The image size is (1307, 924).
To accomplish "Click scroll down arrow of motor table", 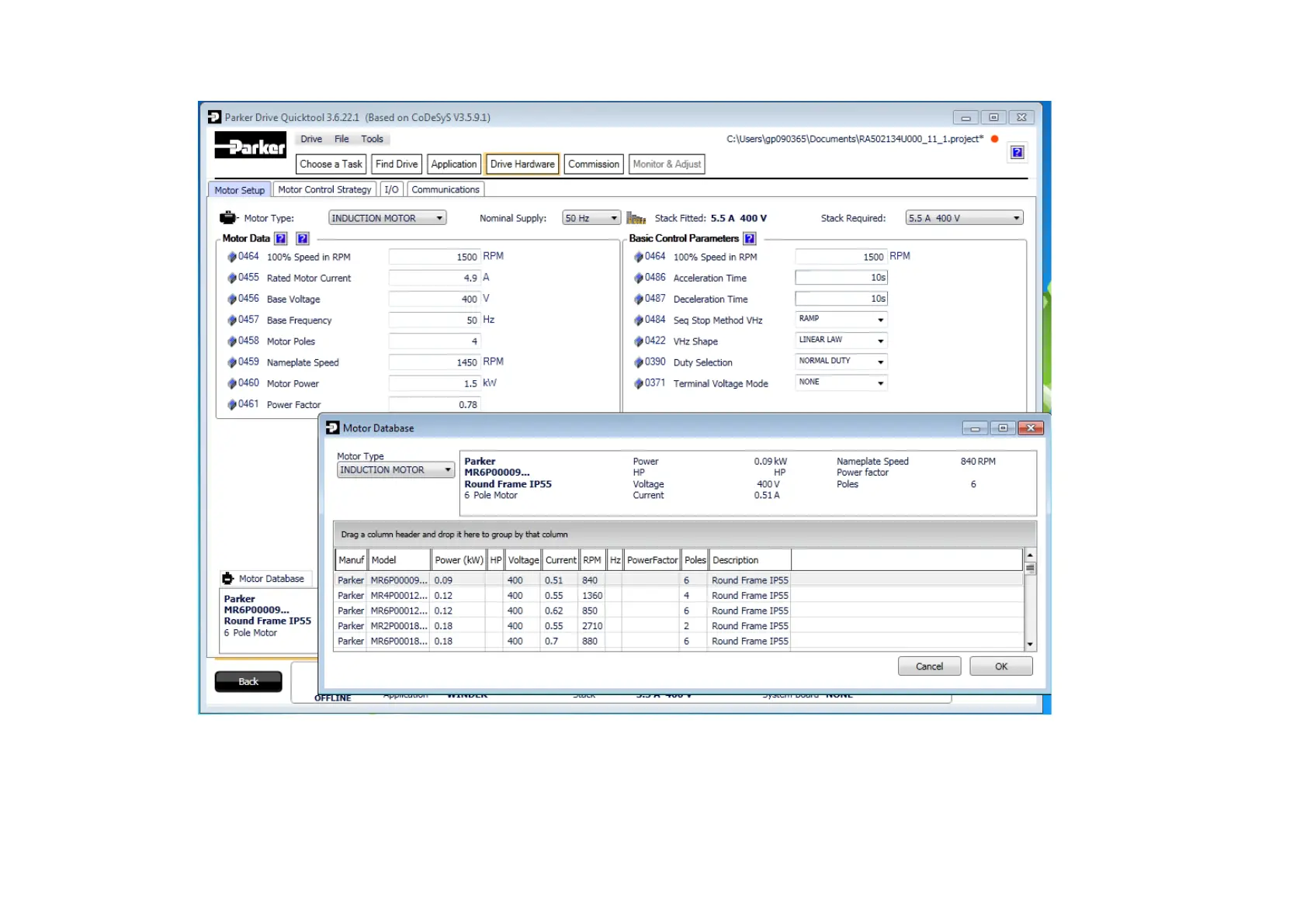I will click(x=1030, y=645).
